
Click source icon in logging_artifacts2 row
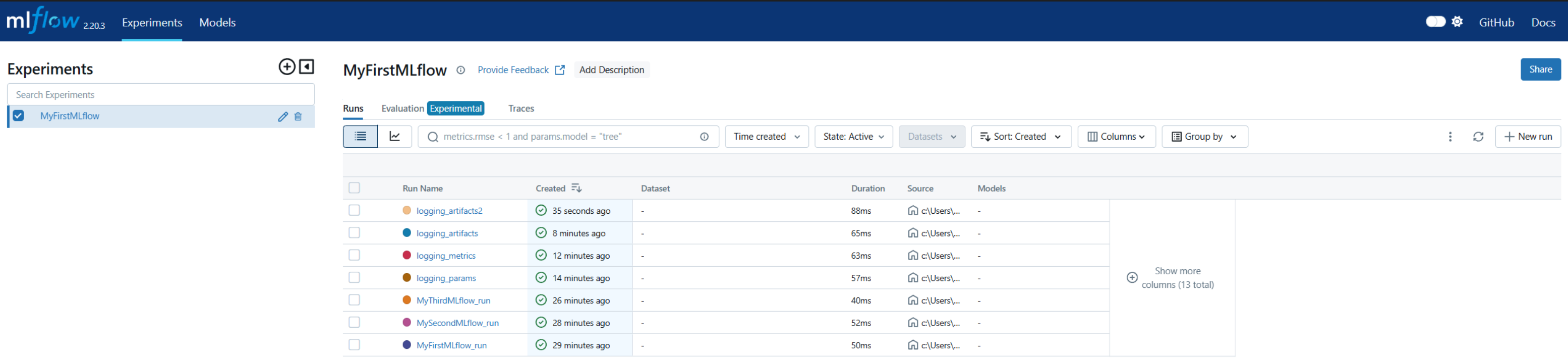coord(913,211)
